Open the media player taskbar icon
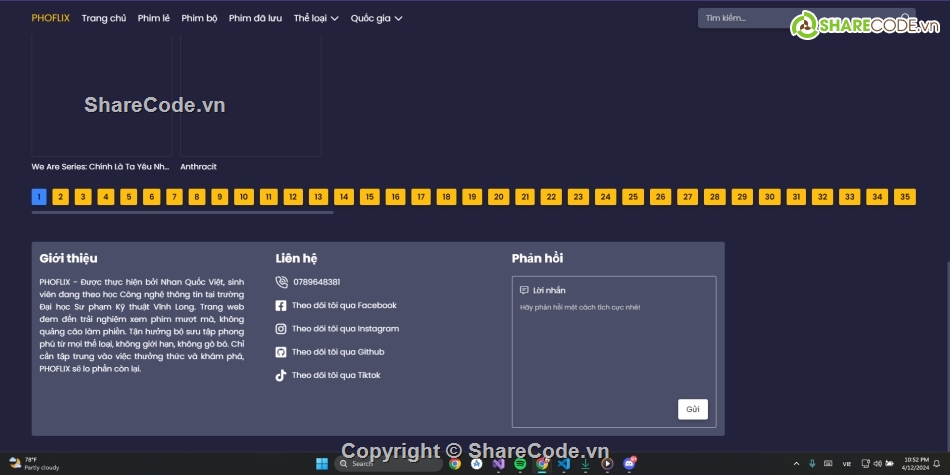 point(607,464)
